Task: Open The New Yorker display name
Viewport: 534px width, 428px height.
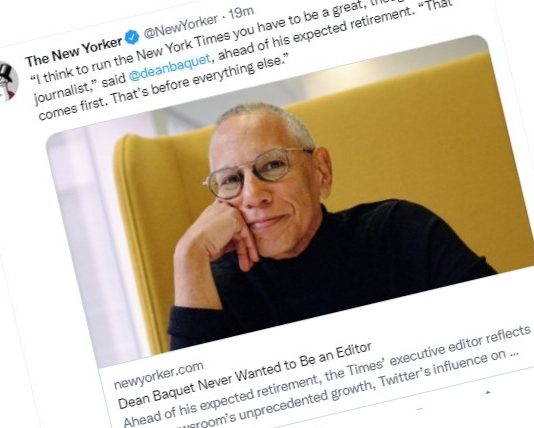Action: coord(74,52)
